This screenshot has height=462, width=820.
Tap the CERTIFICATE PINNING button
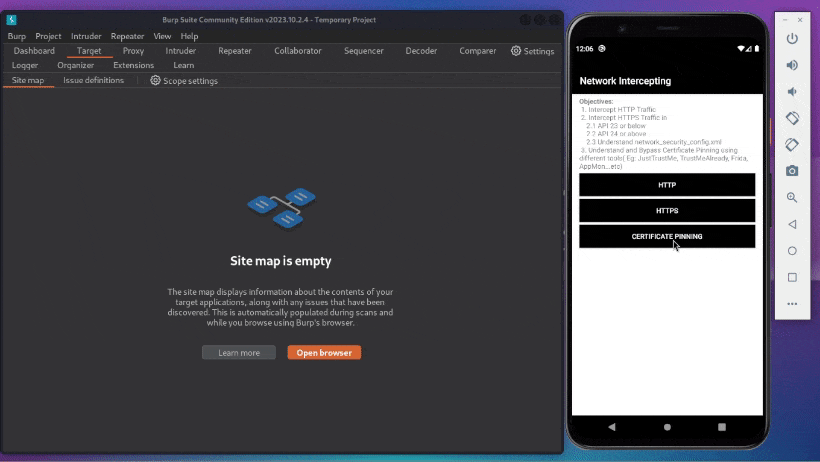point(667,236)
